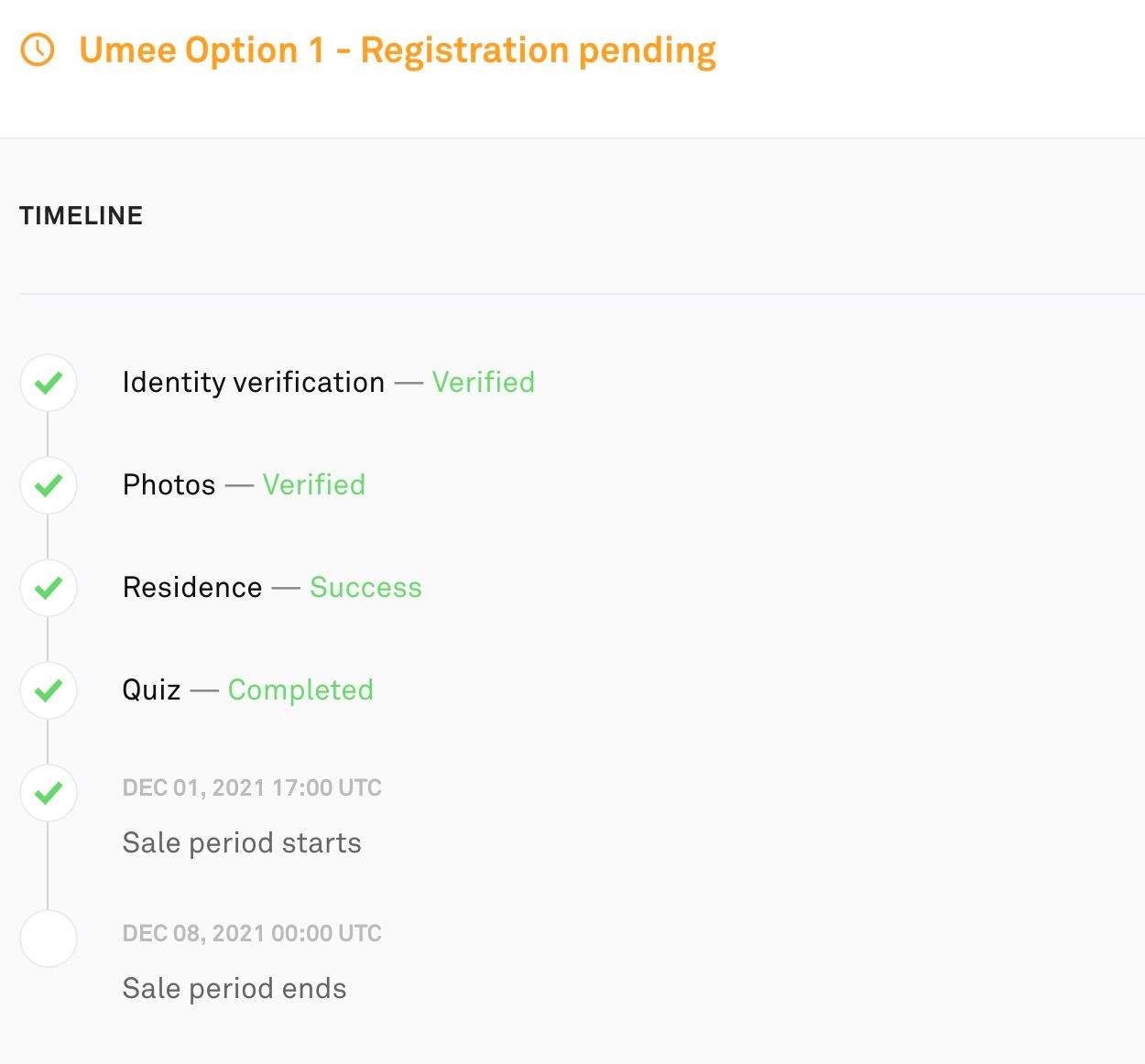Click the Verified status next to Photos
The width and height of the screenshot is (1145, 1064).
click(314, 484)
